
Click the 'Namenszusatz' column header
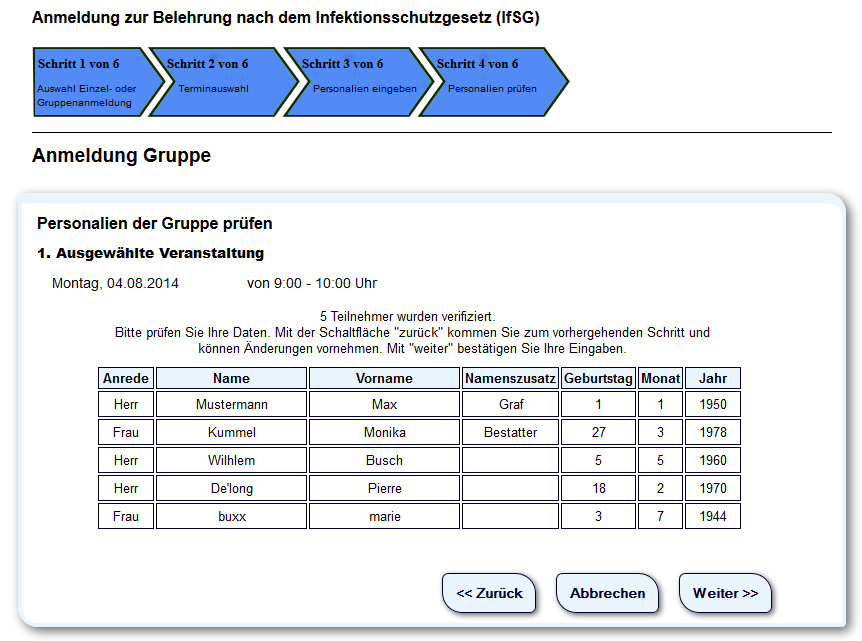coord(510,379)
